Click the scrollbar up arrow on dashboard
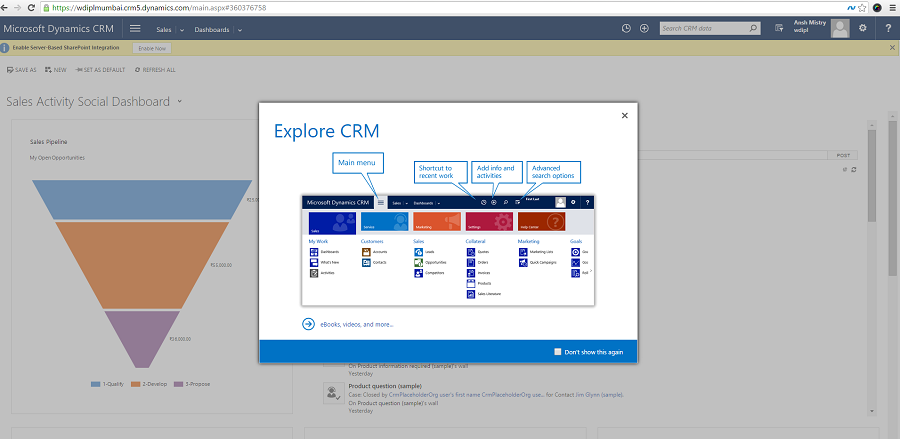This screenshot has height=439, width=900. 872,124
